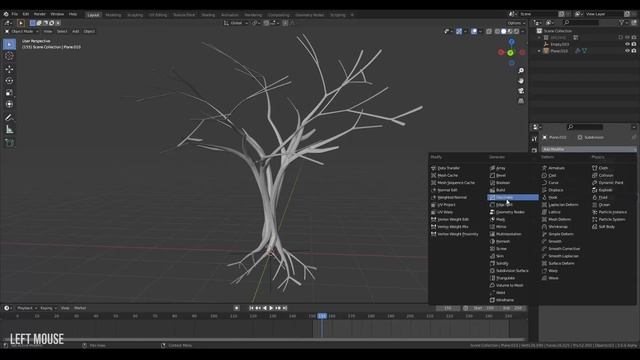Select the Add Cube tool
The width and height of the screenshot is (640, 360).
coord(9,143)
